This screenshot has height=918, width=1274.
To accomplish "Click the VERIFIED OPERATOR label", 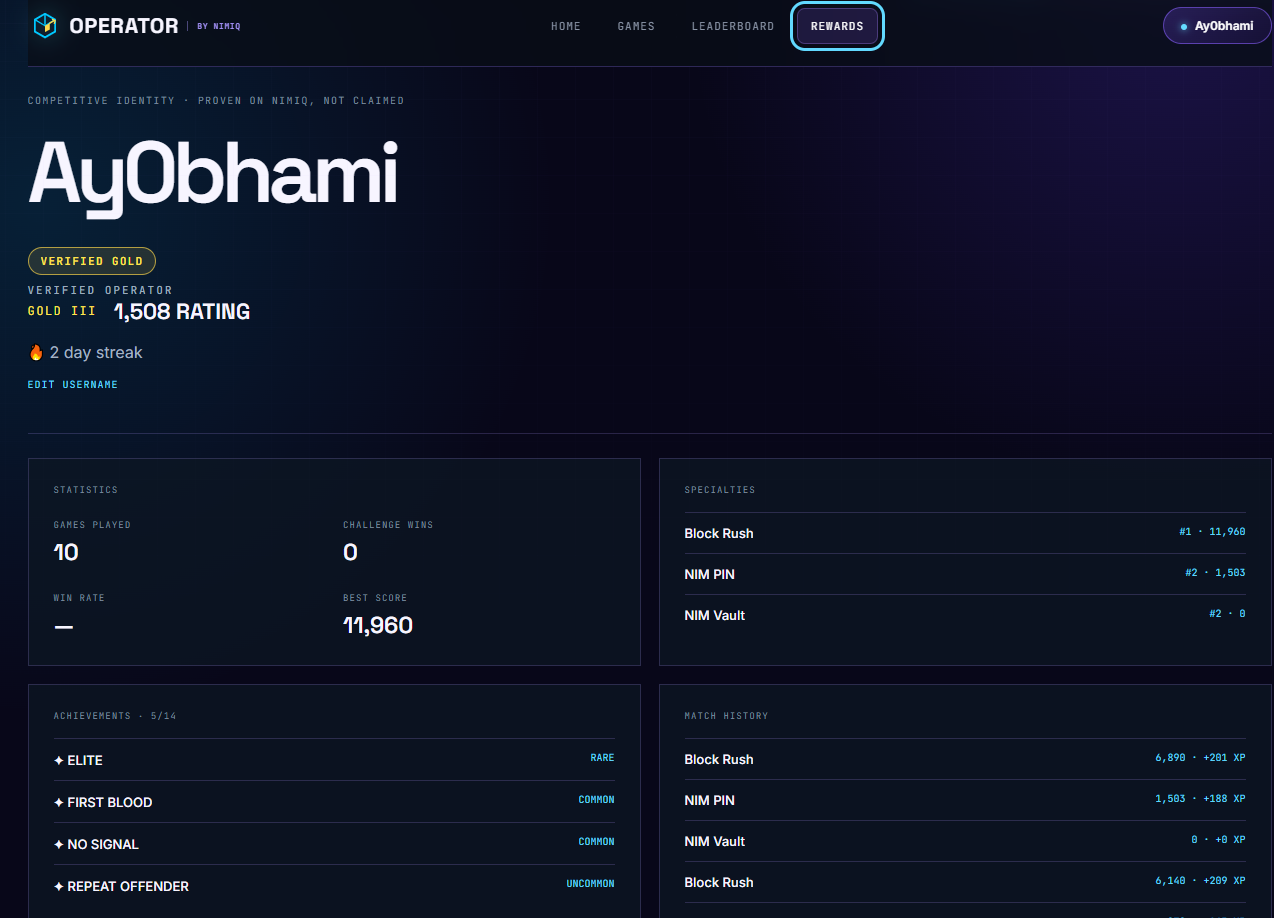I will coord(100,291).
